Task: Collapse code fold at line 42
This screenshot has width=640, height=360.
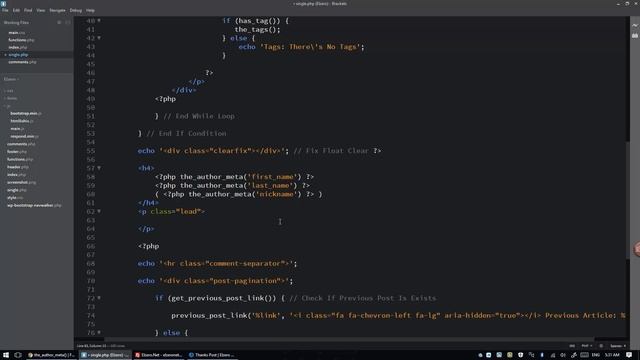Action: 99,38
